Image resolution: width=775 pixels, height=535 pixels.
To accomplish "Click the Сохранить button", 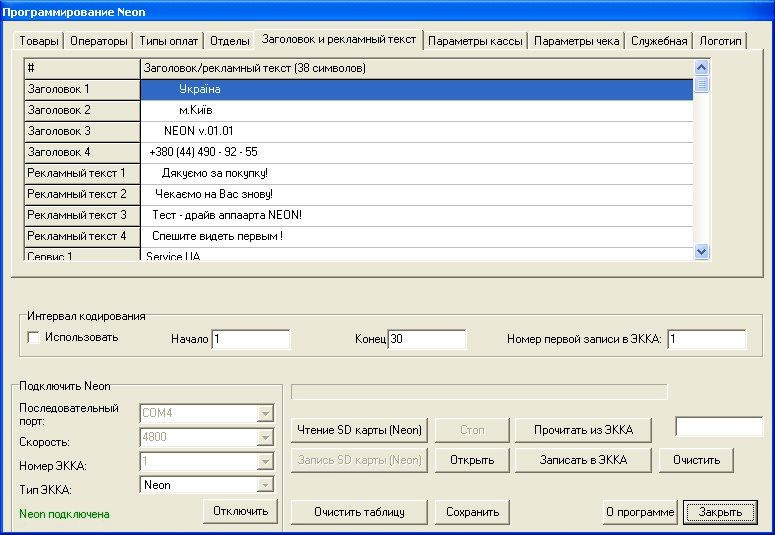I will [472, 512].
